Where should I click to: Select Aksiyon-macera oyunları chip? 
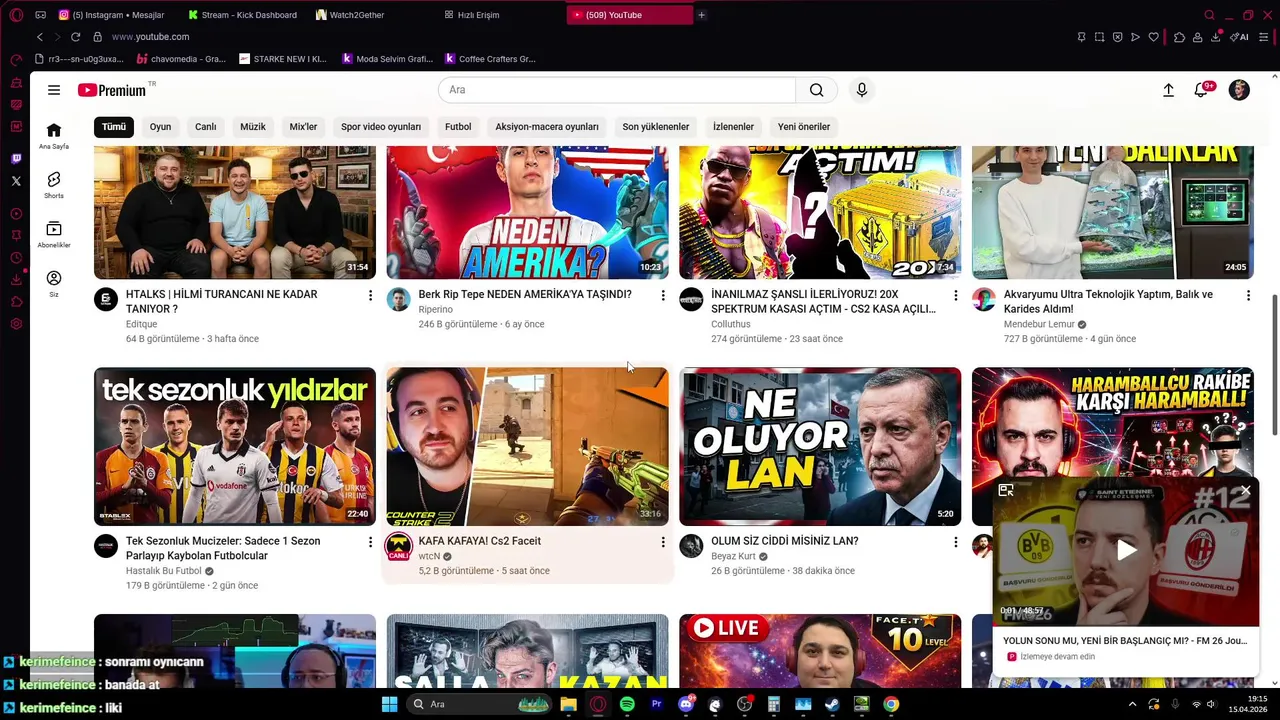pos(547,127)
